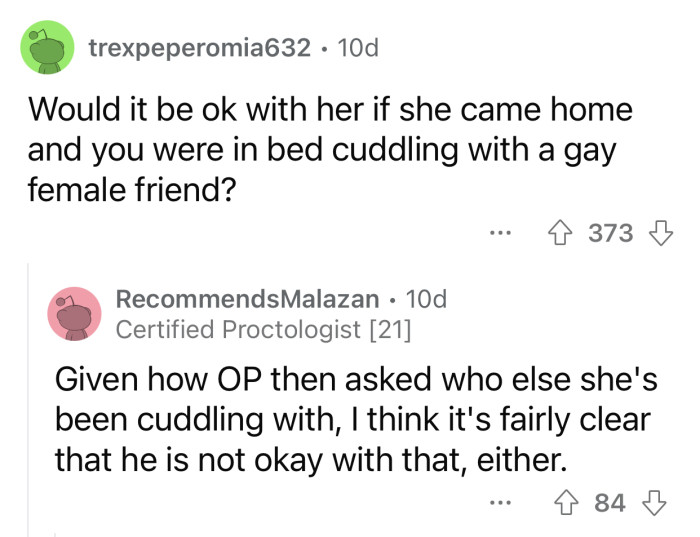Visit RecommendsMalazan username profile

click(247, 299)
